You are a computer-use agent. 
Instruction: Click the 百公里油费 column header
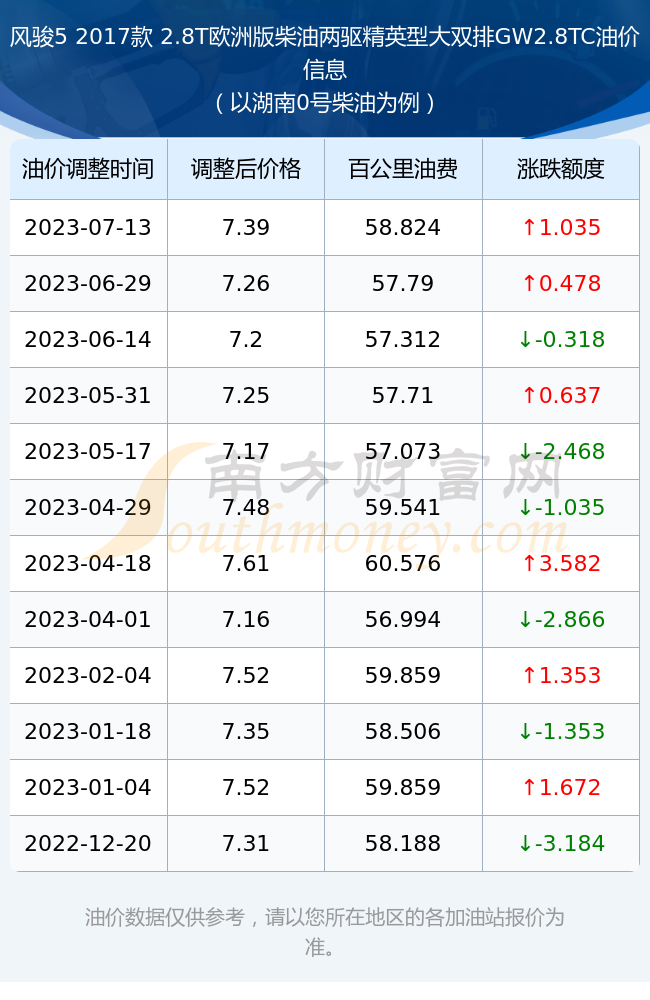pyautogui.click(x=403, y=169)
